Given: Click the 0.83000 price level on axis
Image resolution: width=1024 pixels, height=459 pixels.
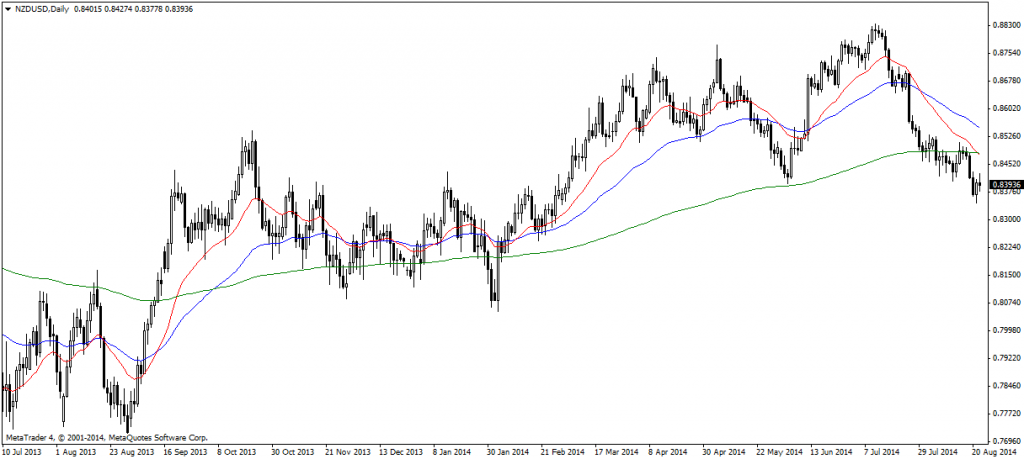Looking at the screenshot, I should [1003, 218].
